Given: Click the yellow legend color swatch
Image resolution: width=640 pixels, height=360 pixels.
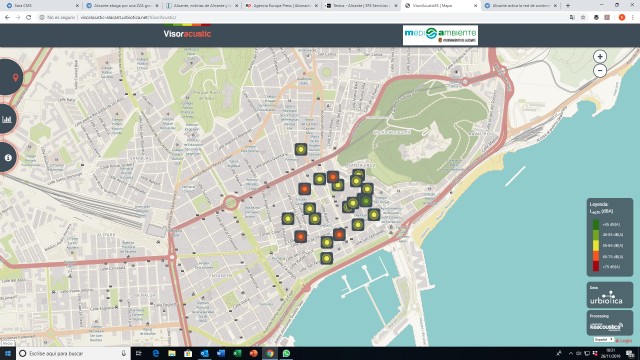Looking at the screenshot, I should pos(596,246).
